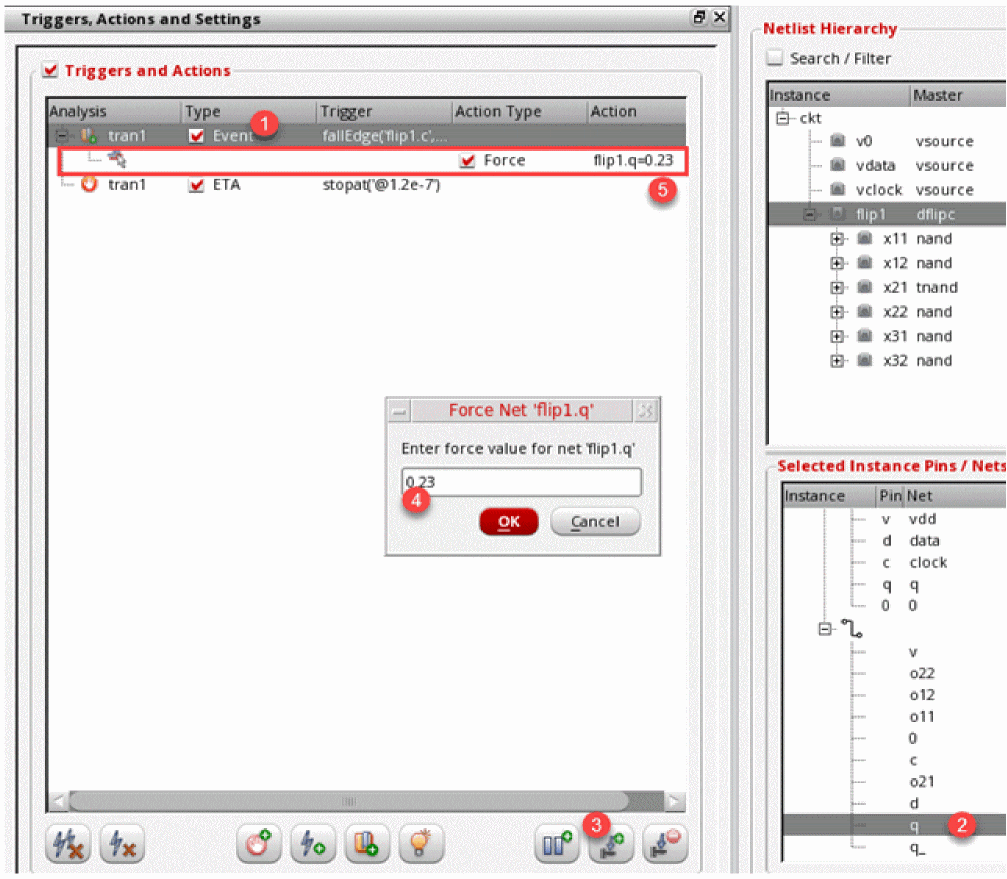Click the force action icon in highlighted row
Viewport: 1007px width, 879px height.
(x=117, y=159)
